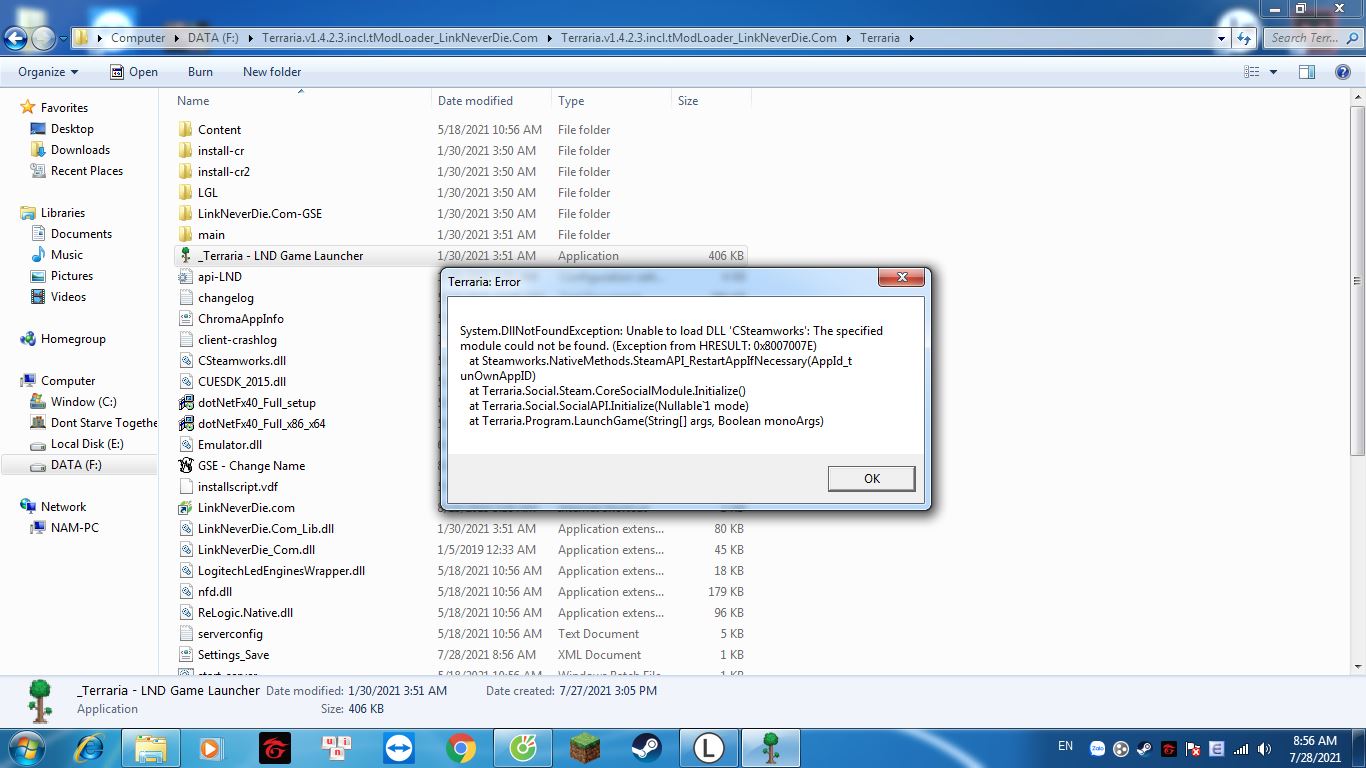The image size is (1366, 768).
Task: Click Garena icon in taskbar
Action: 275,747
